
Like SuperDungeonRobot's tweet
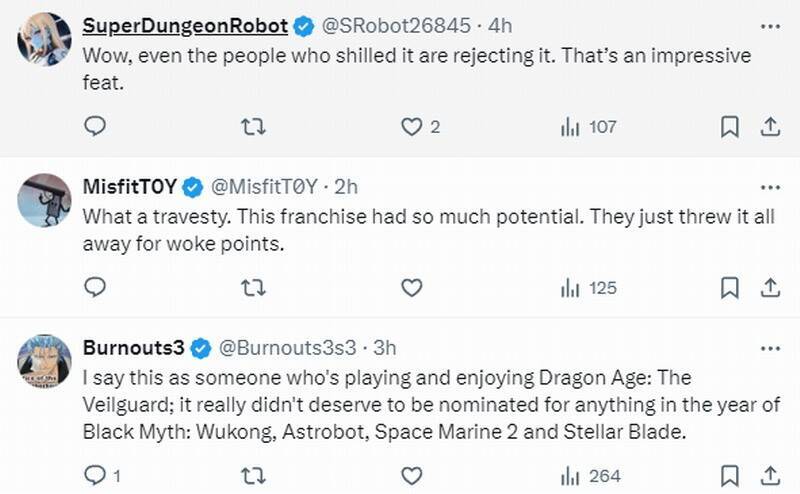click(411, 127)
